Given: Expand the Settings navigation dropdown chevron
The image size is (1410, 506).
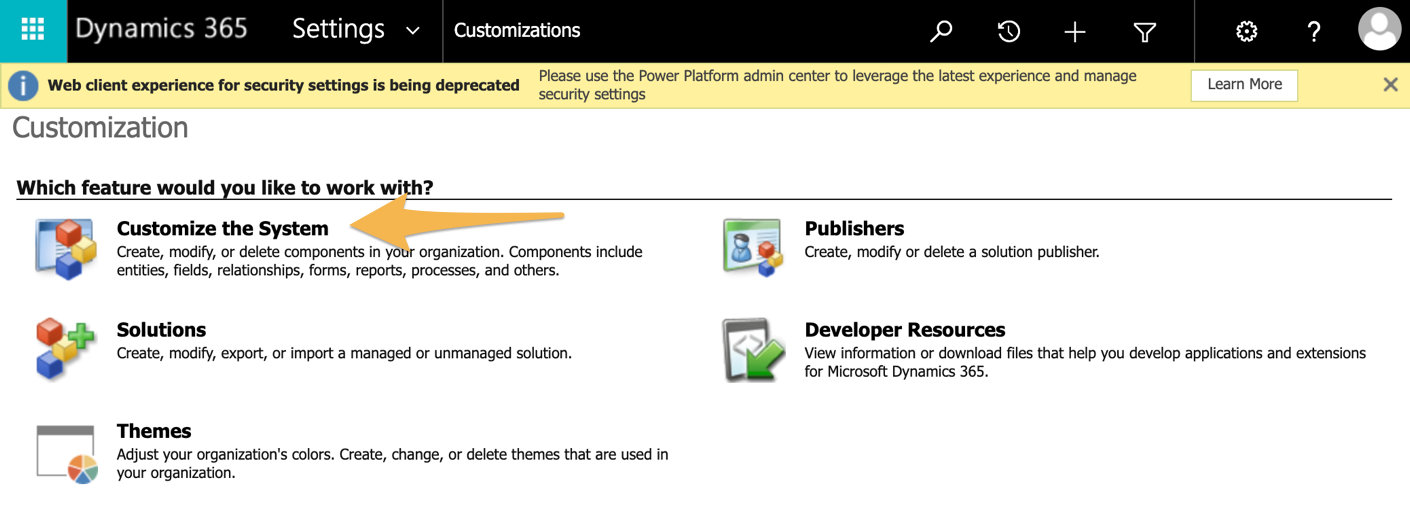Looking at the screenshot, I should coord(413,31).
